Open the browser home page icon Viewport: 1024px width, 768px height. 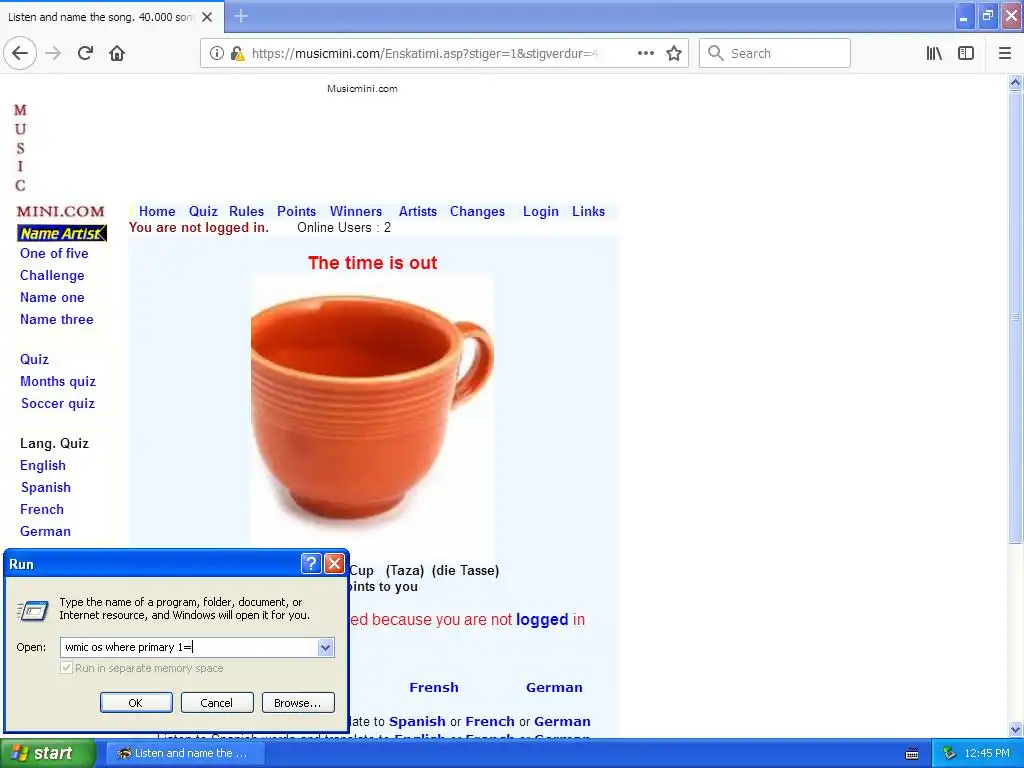(x=117, y=53)
